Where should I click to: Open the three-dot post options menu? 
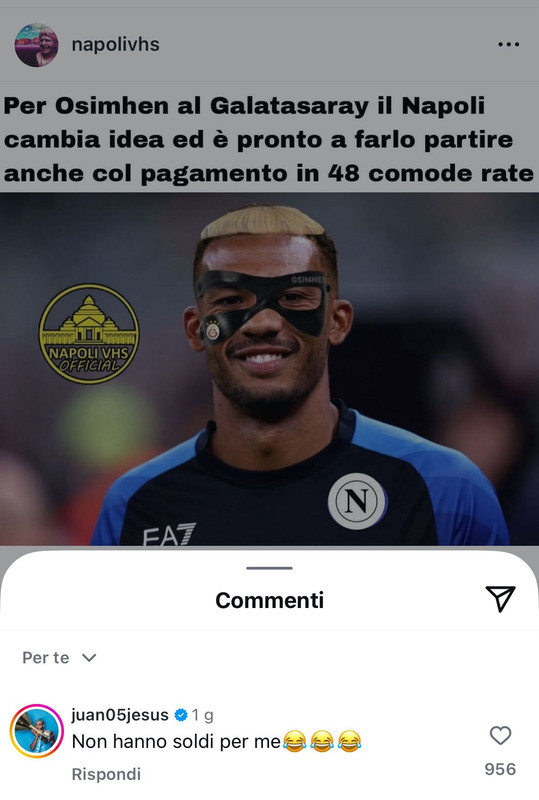[508, 45]
